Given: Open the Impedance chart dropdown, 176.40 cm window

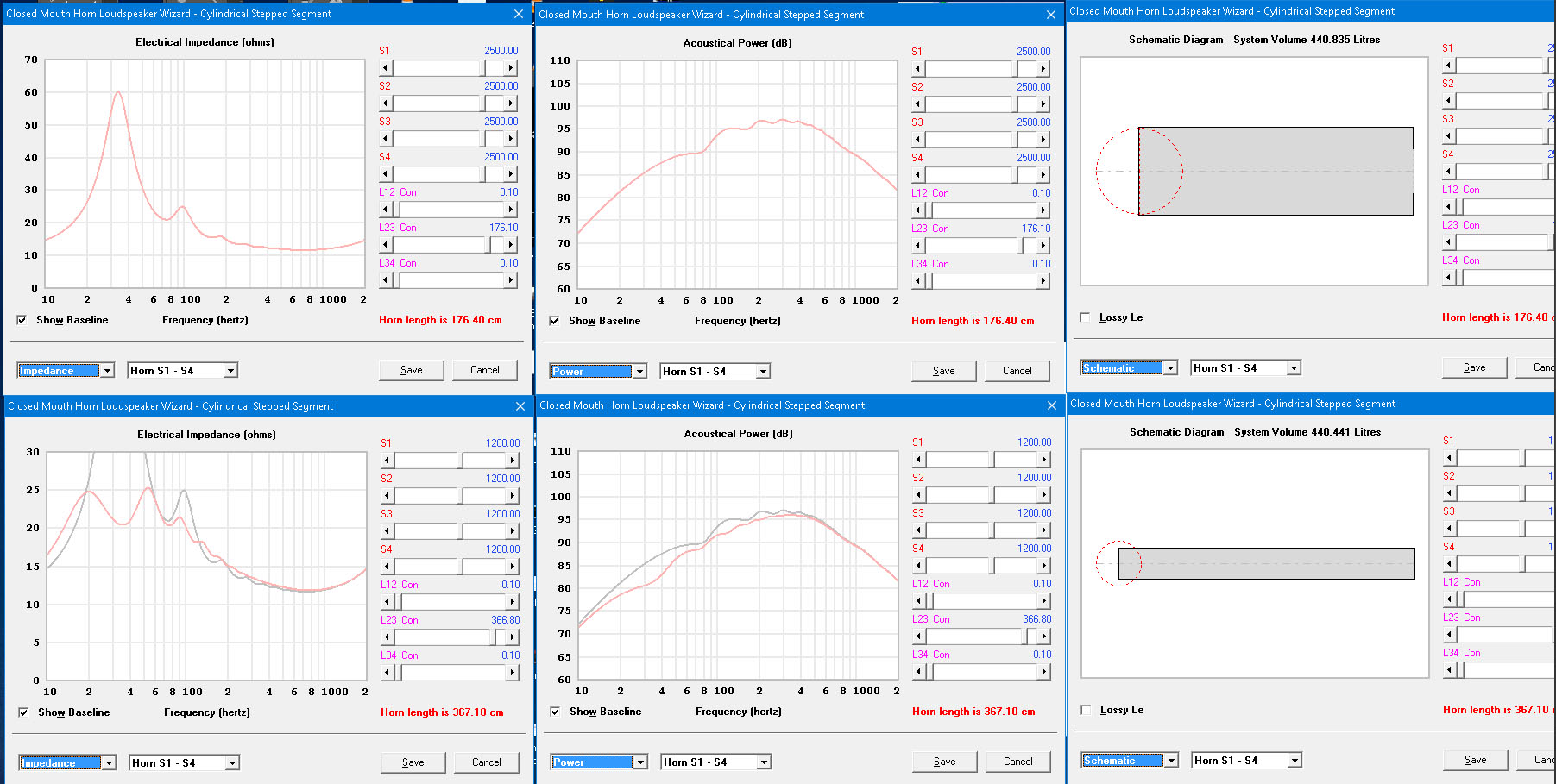Looking at the screenshot, I should click(x=108, y=371).
